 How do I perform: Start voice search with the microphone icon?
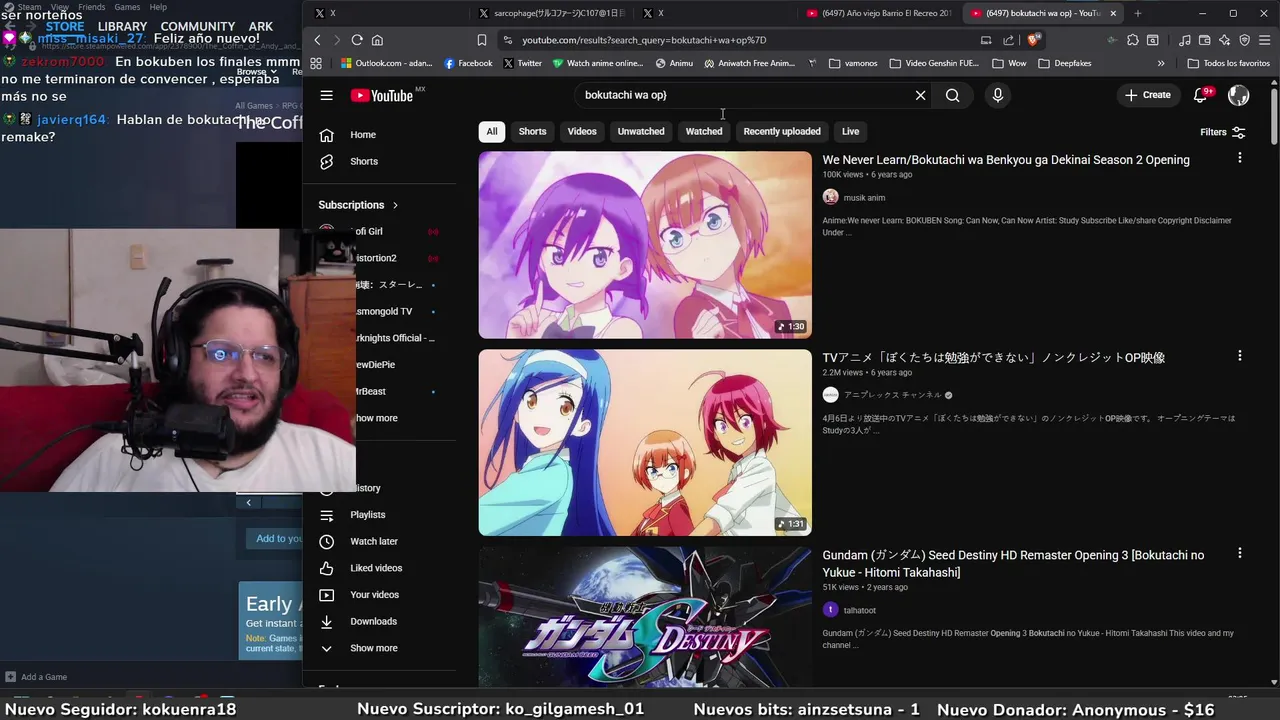(x=997, y=95)
